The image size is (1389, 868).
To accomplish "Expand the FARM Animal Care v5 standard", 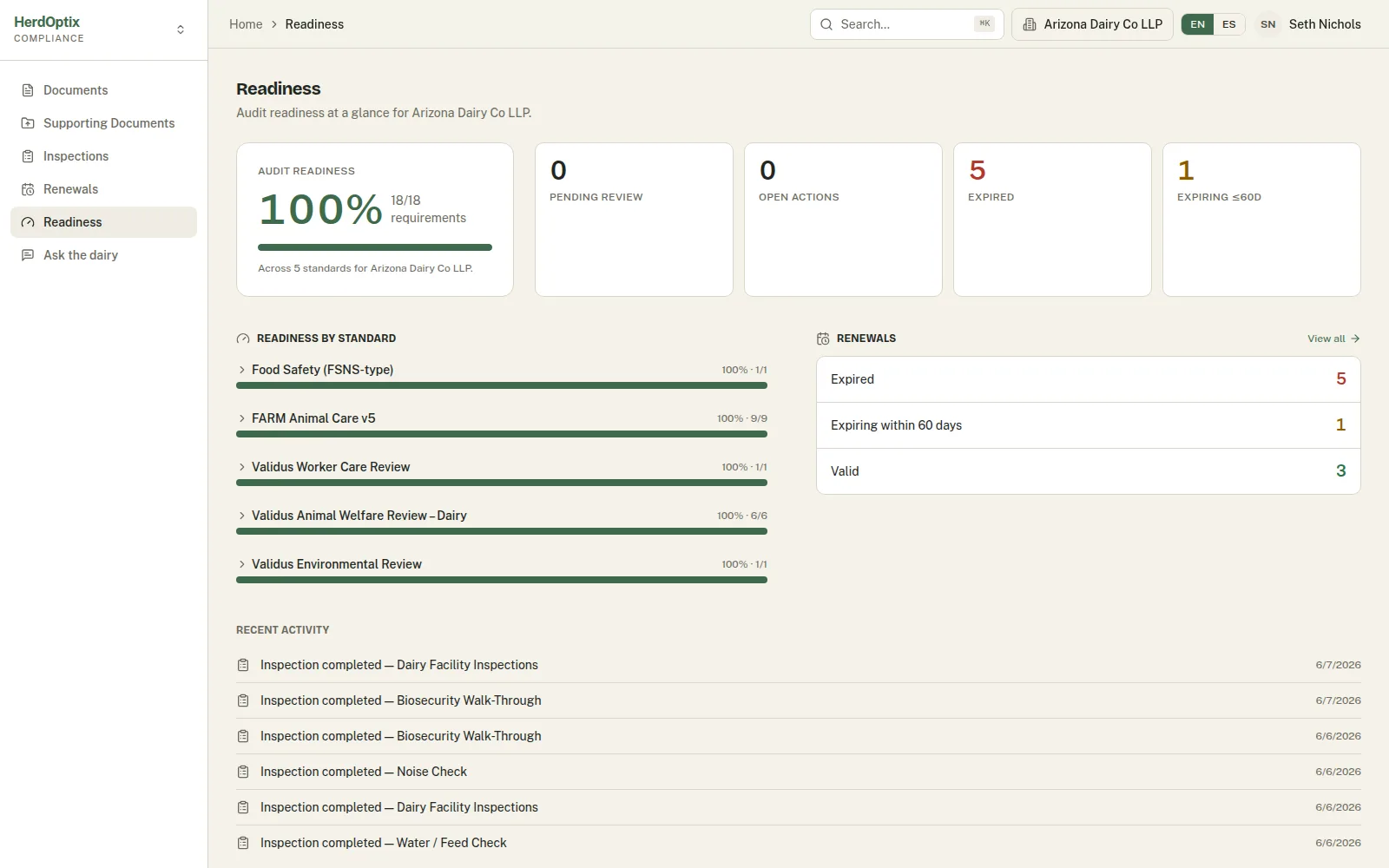I will point(241,418).
